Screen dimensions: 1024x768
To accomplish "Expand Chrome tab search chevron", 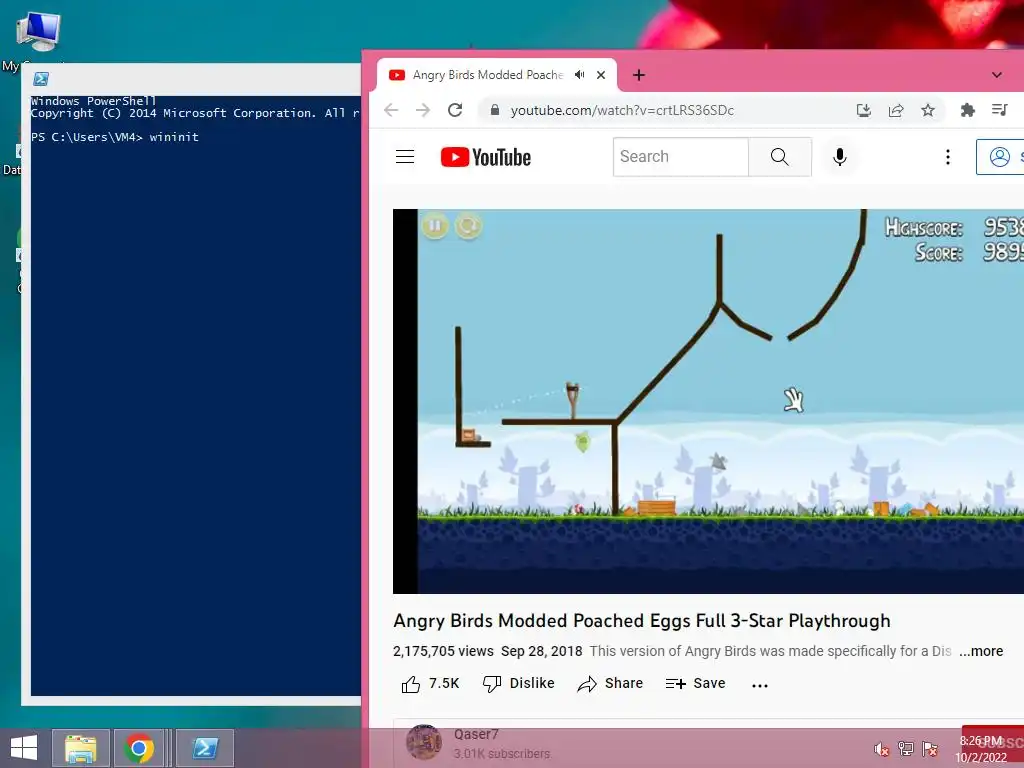I will click(997, 75).
